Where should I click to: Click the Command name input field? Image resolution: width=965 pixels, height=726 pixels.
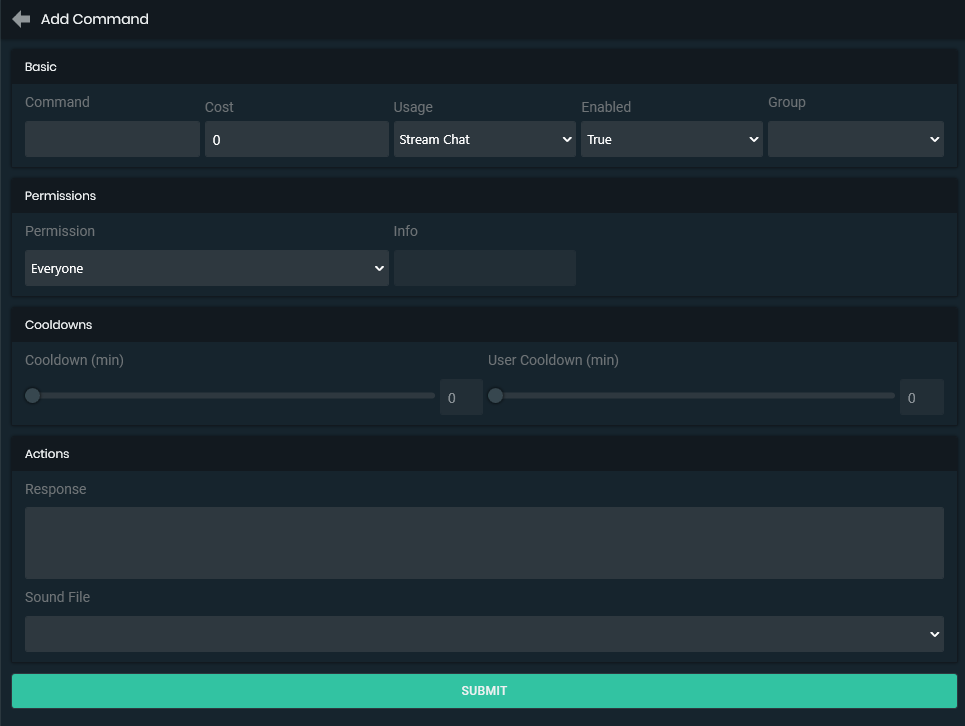(x=112, y=140)
